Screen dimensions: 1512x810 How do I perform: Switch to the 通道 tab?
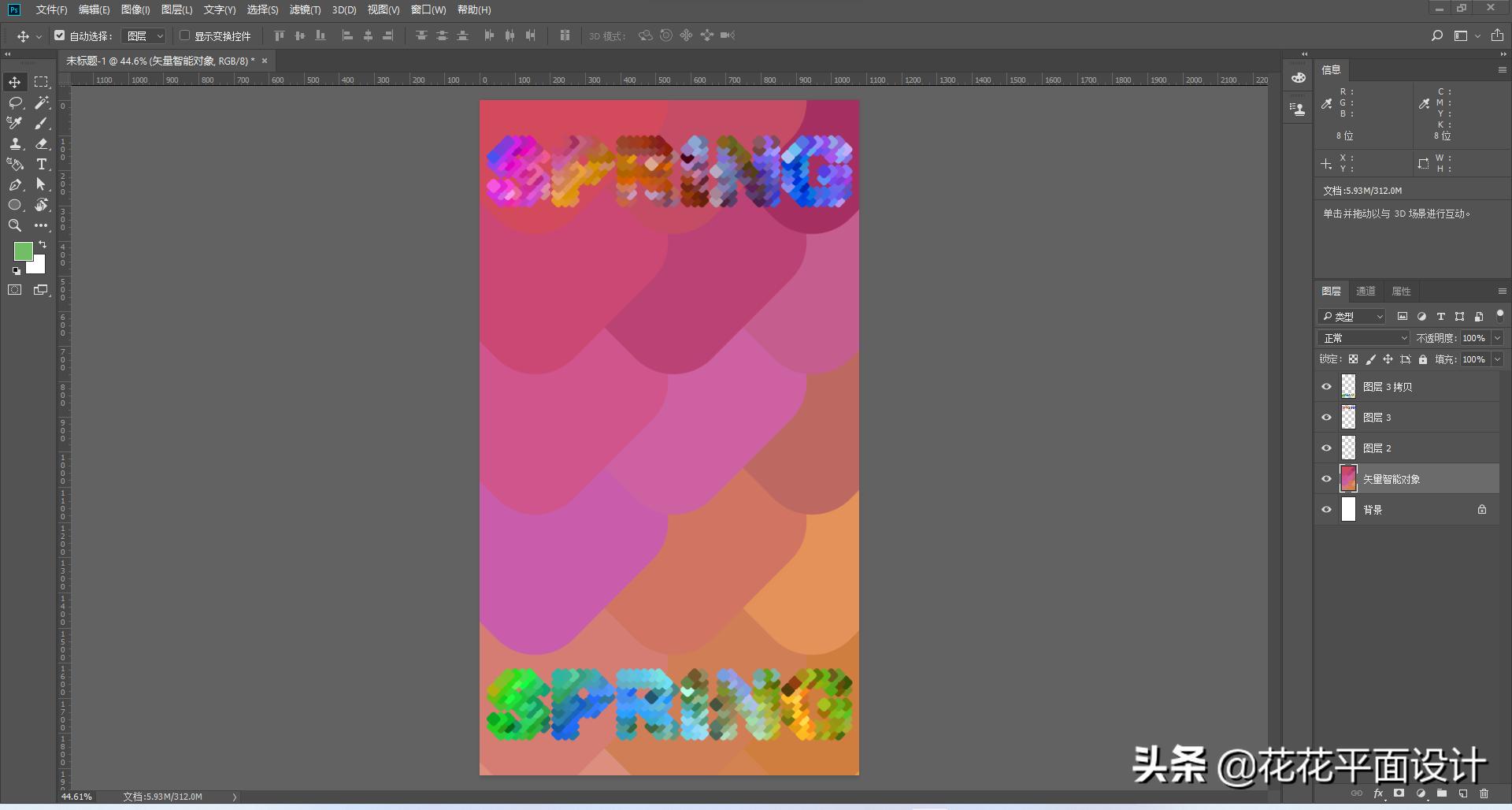click(x=1366, y=291)
